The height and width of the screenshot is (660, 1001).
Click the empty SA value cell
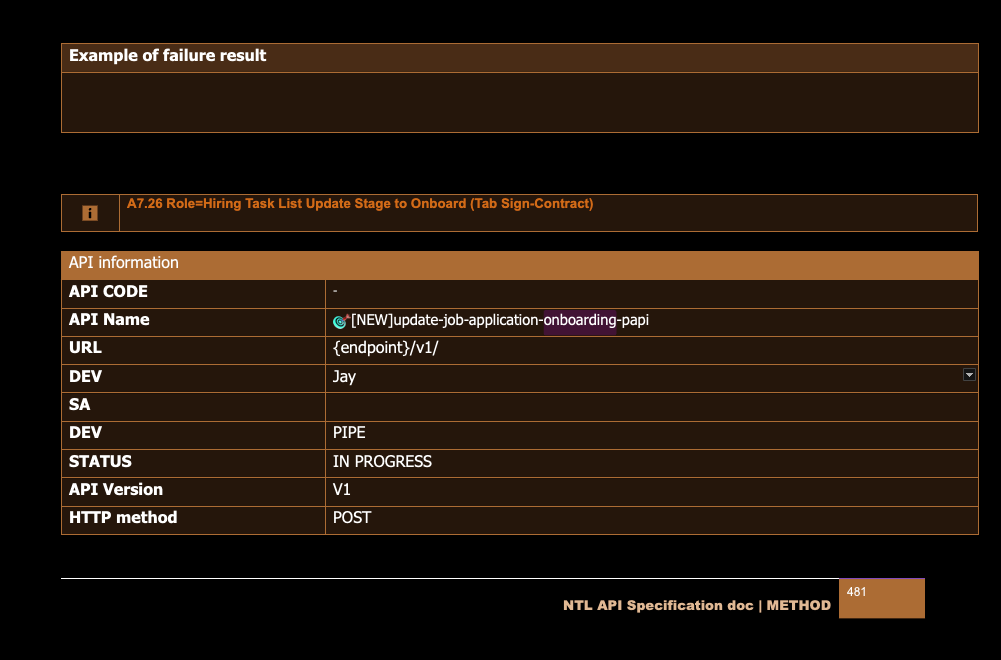click(650, 406)
